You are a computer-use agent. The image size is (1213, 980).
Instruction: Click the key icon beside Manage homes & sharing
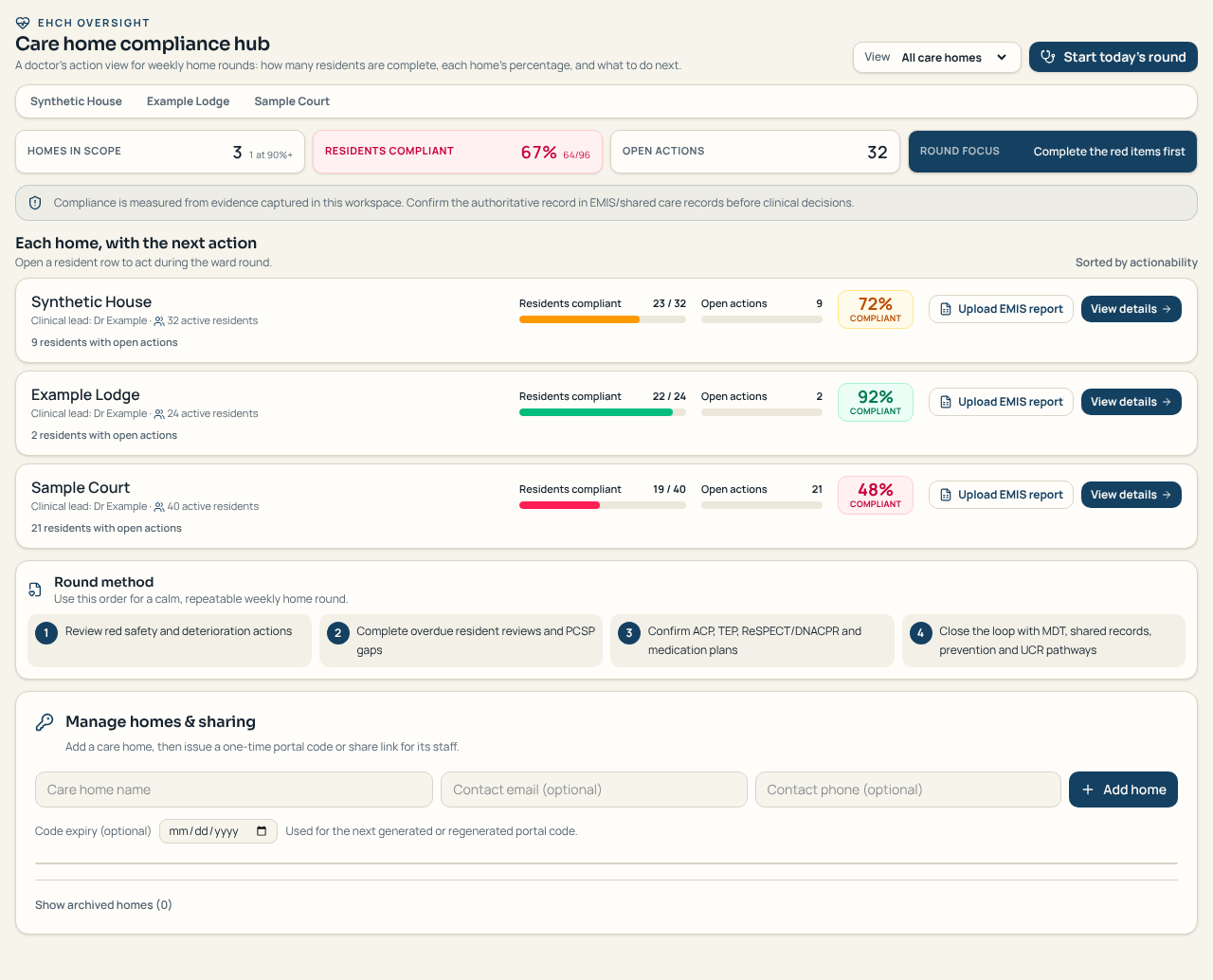[x=45, y=722]
